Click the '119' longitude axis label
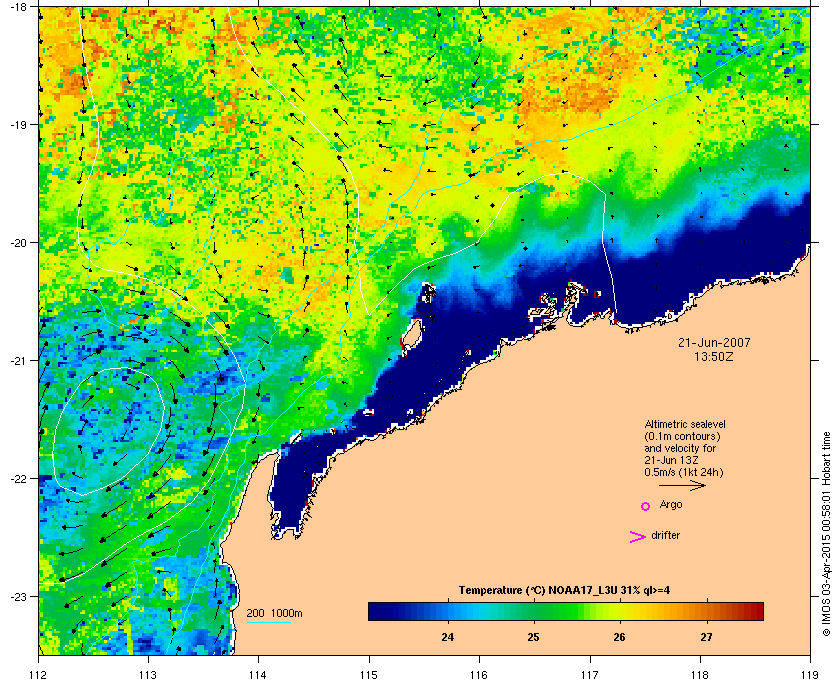Viewport: 840px width, 680px height. click(x=810, y=675)
